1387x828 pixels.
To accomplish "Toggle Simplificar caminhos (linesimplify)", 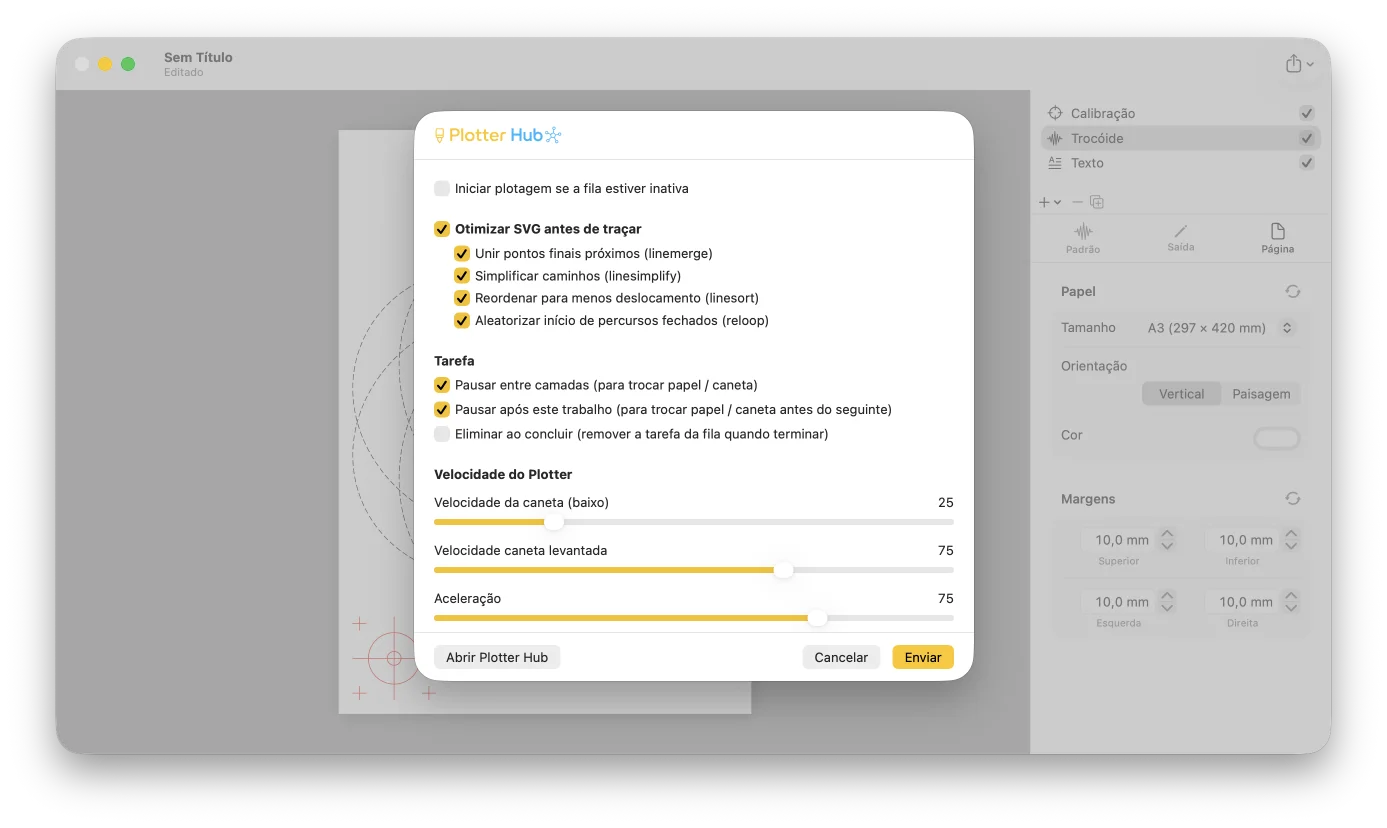I will [462, 276].
